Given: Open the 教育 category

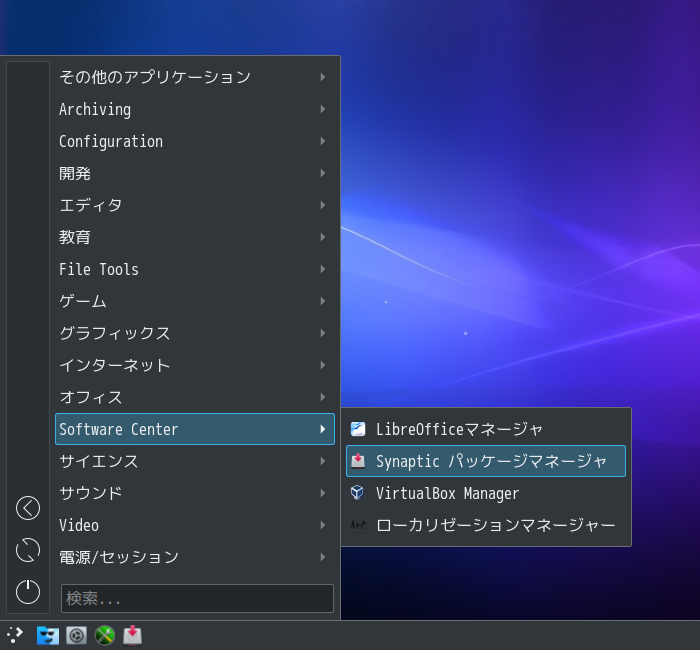Looking at the screenshot, I should [x=195, y=237].
